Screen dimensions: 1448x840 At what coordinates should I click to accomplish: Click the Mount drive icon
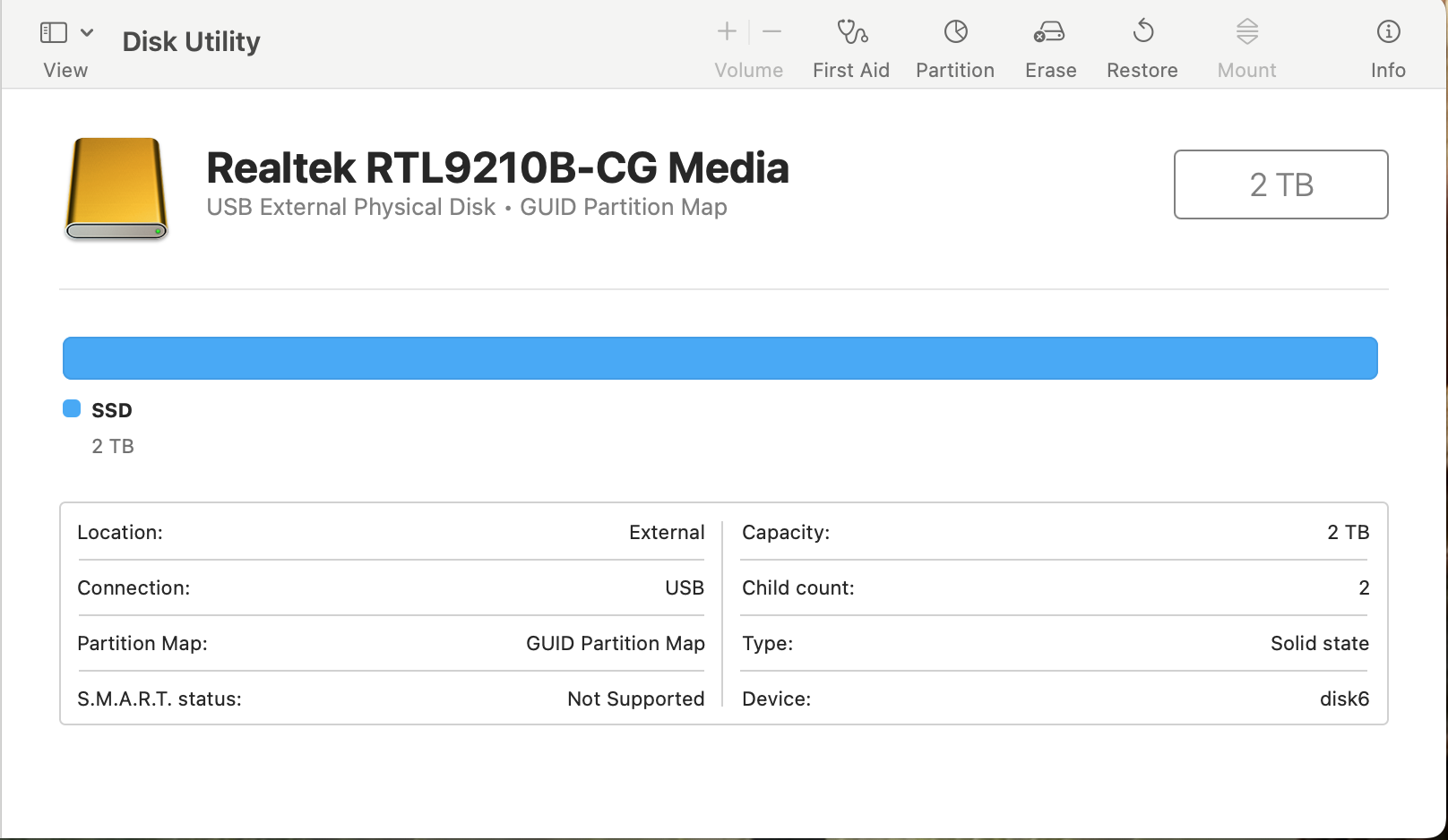1247,31
